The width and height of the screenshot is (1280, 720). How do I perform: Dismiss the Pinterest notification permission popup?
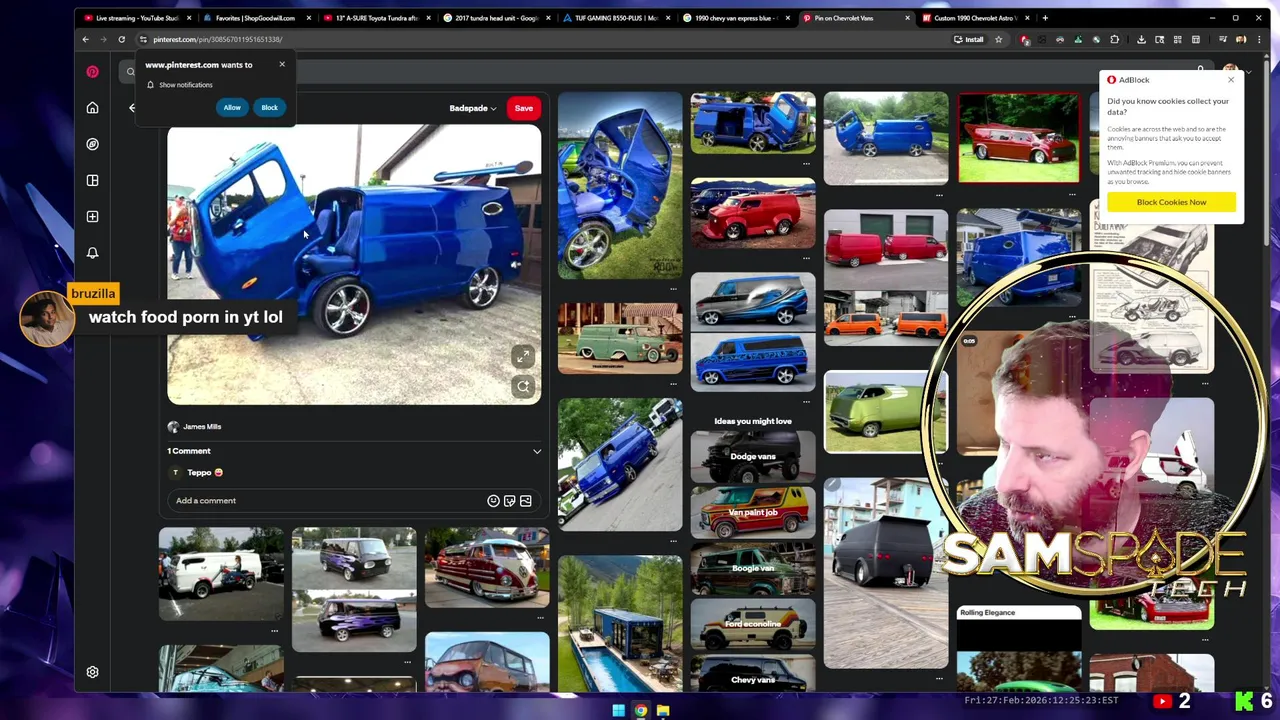[x=282, y=64]
